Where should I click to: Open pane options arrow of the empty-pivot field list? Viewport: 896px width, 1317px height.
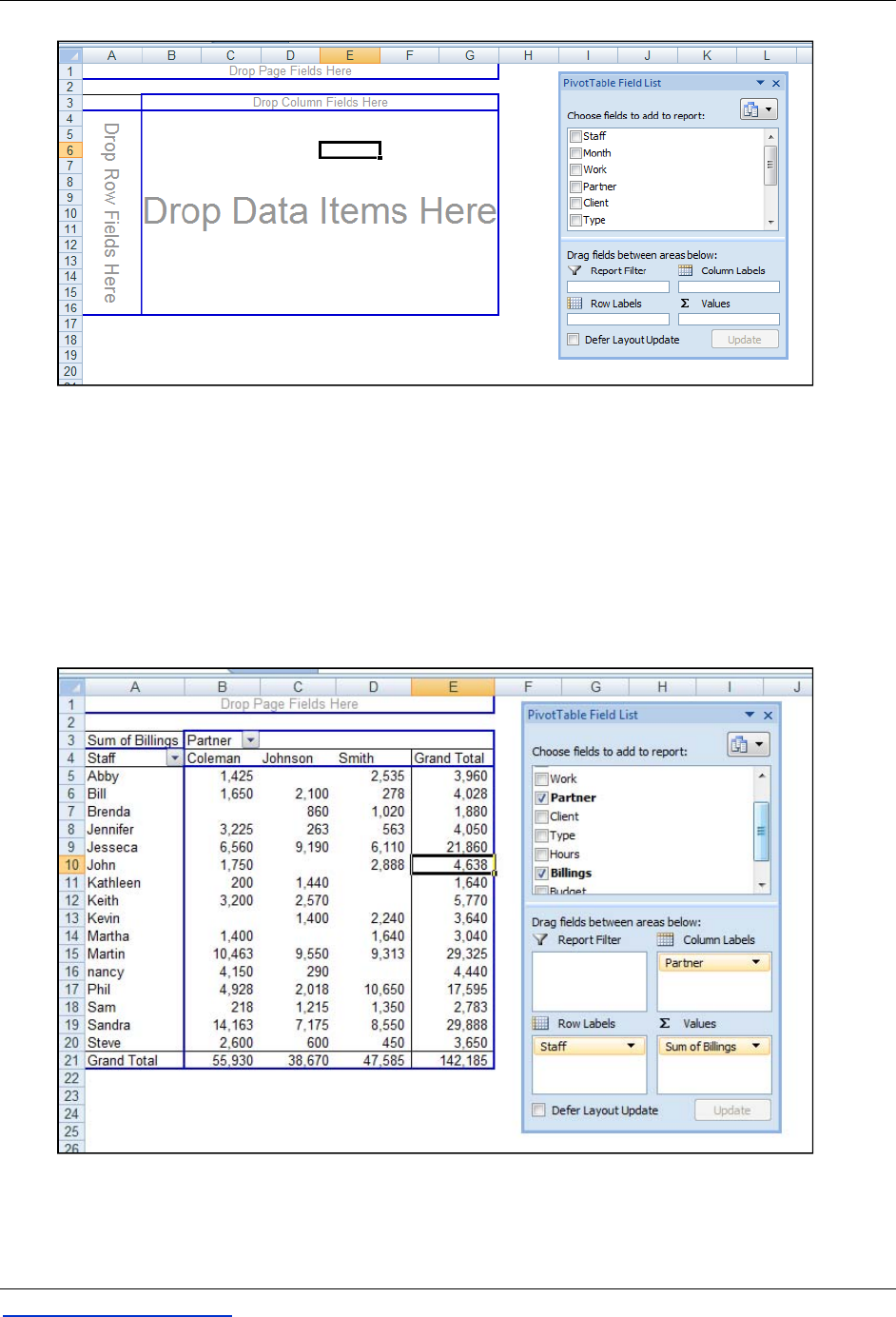(x=761, y=83)
